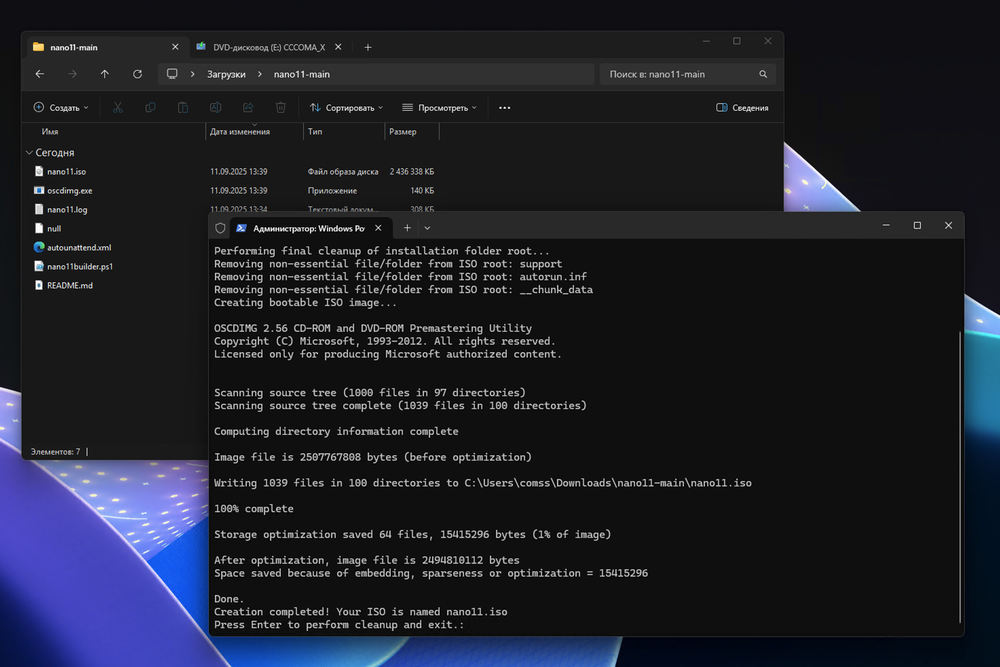This screenshot has width=1000, height=667.
Task: Click the Rename icon in Explorer toolbar
Action: click(216, 108)
